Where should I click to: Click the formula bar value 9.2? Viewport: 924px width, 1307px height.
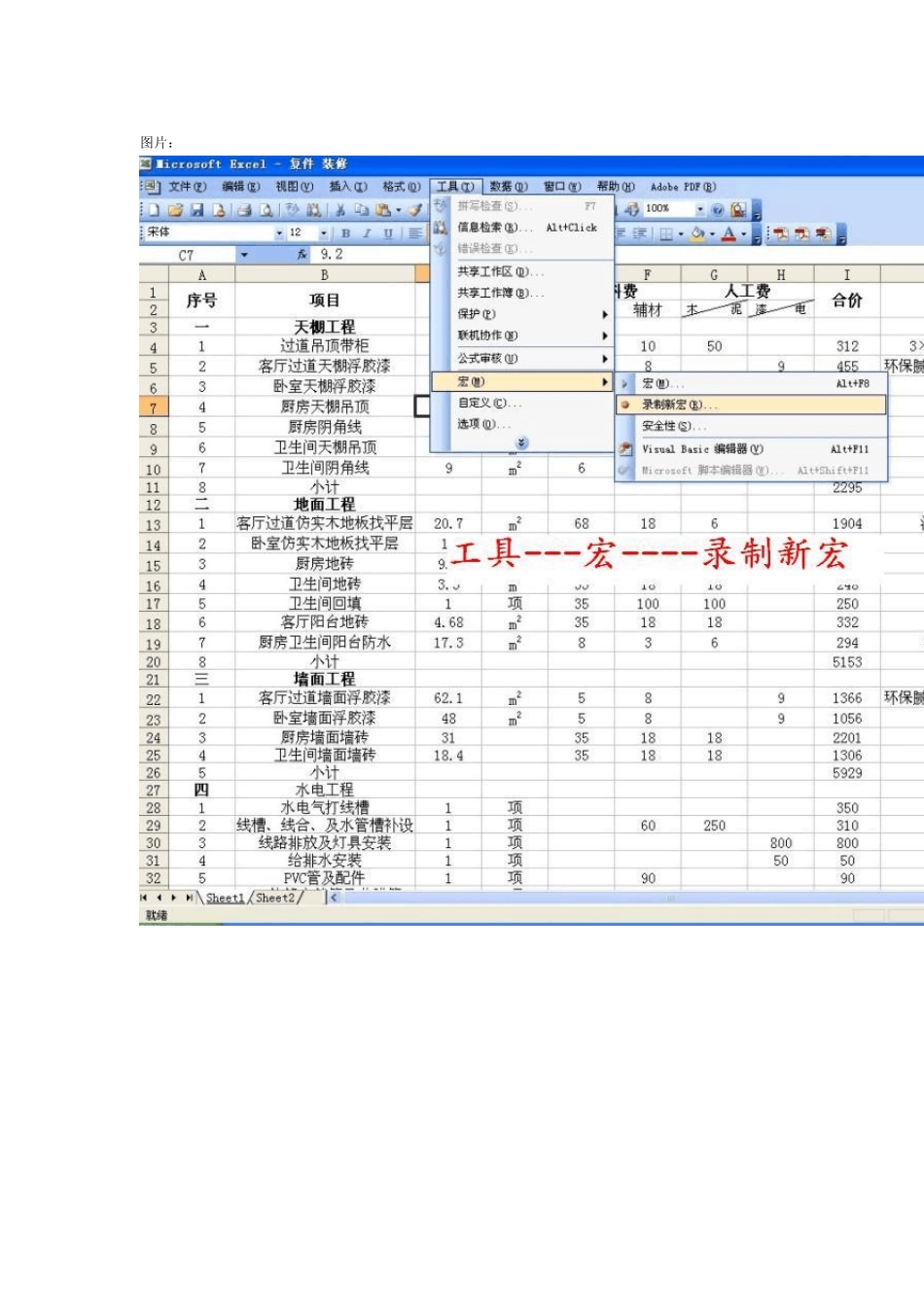[x=332, y=255]
